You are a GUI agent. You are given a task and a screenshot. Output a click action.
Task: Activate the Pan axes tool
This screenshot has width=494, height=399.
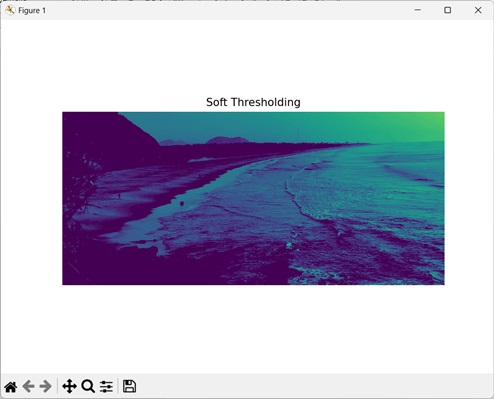[69, 387]
